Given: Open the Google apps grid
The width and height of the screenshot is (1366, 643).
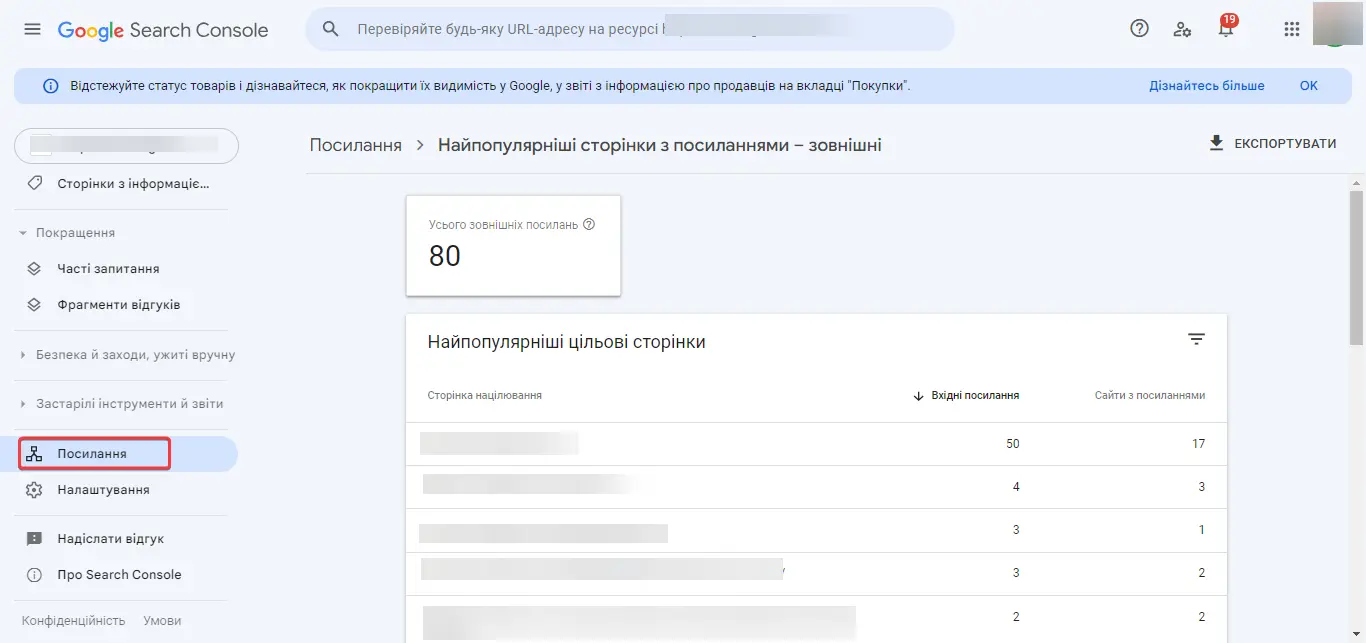Looking at the screenshot, I should 1291,29.
